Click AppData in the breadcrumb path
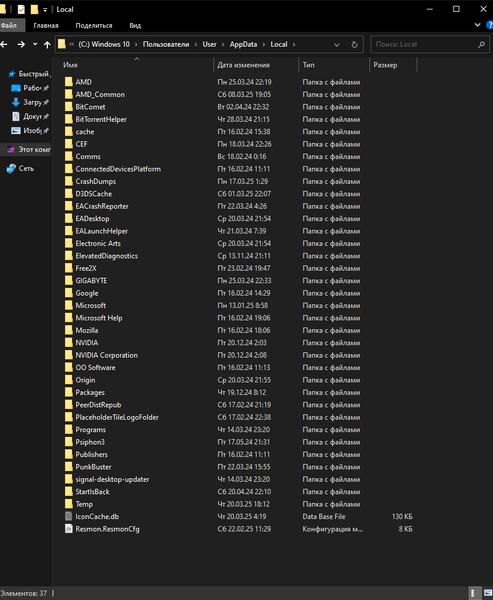 (243, 44)
